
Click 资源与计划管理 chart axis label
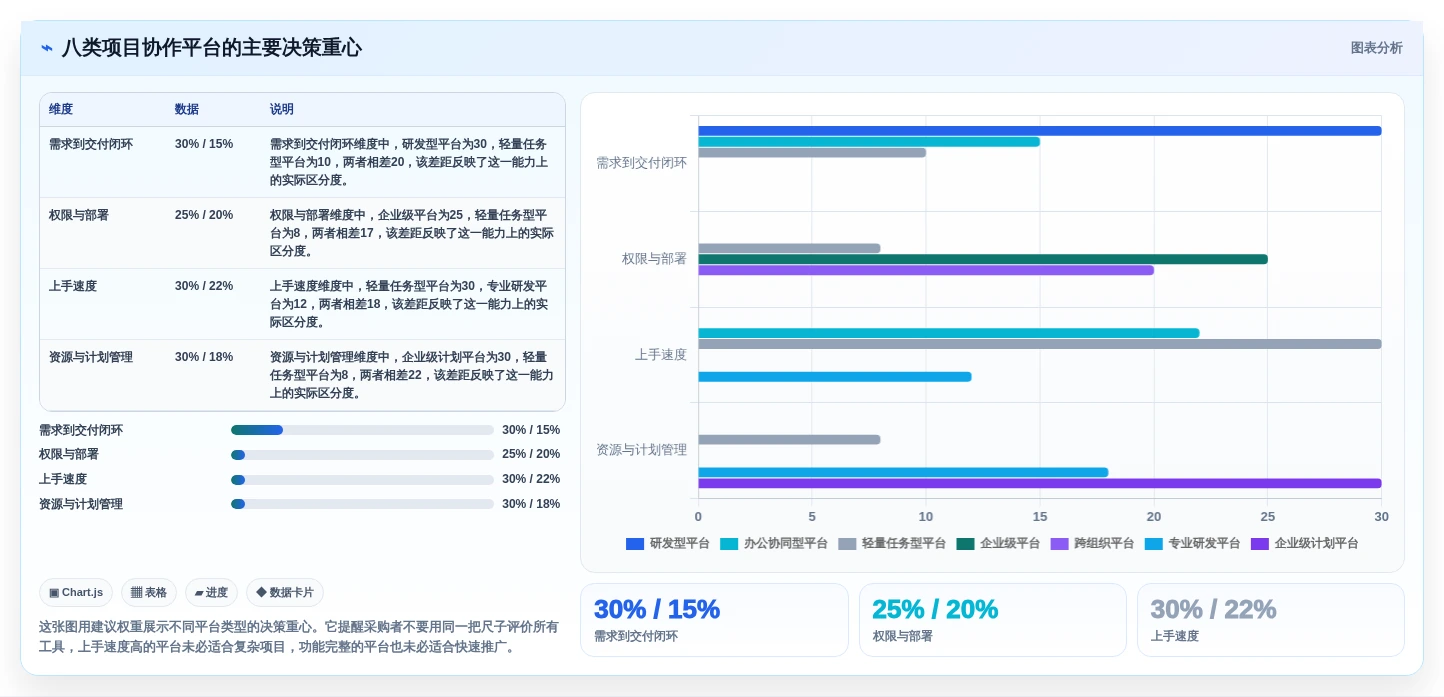click(x=641, y=450)
